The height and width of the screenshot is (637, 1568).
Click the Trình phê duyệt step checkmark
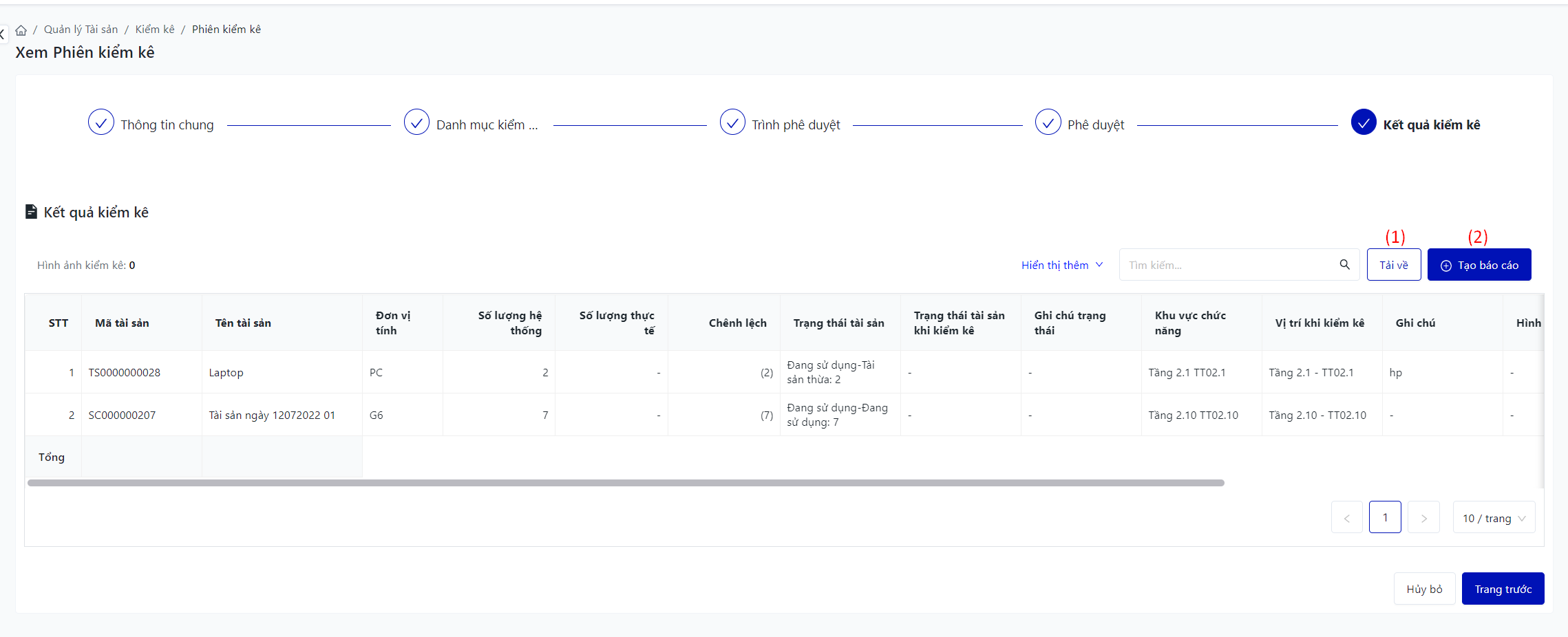click(732, 122)
